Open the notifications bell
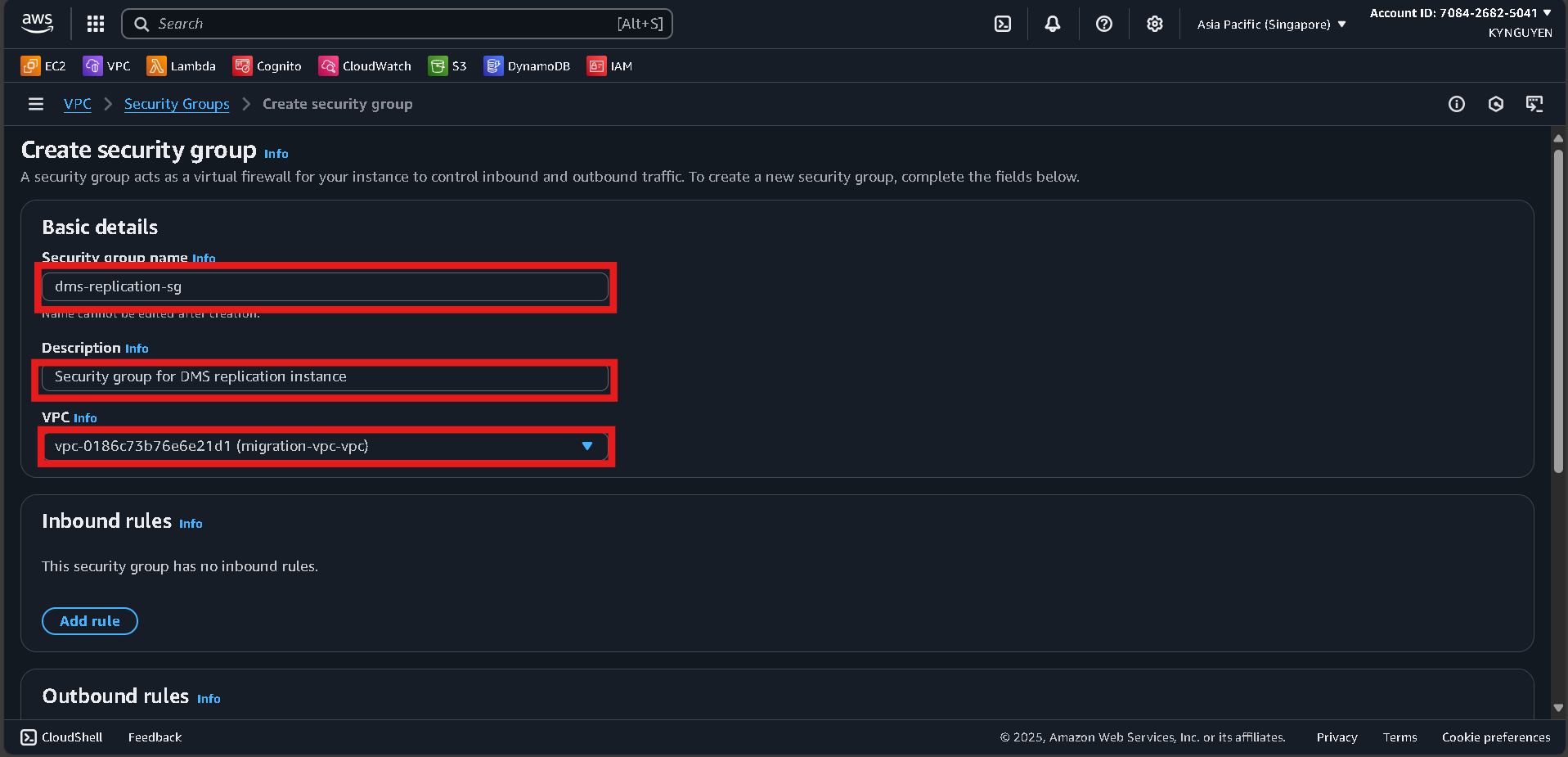Viewport: 1568px width, 757px height. [1052, 24]
